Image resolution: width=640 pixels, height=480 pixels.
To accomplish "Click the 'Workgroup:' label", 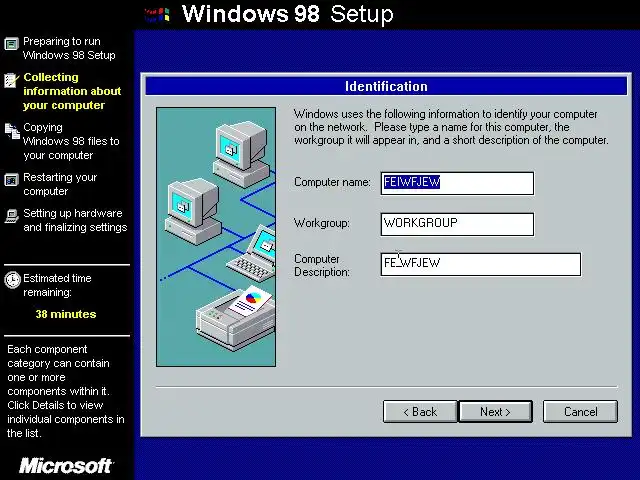I will click(322, 223).
